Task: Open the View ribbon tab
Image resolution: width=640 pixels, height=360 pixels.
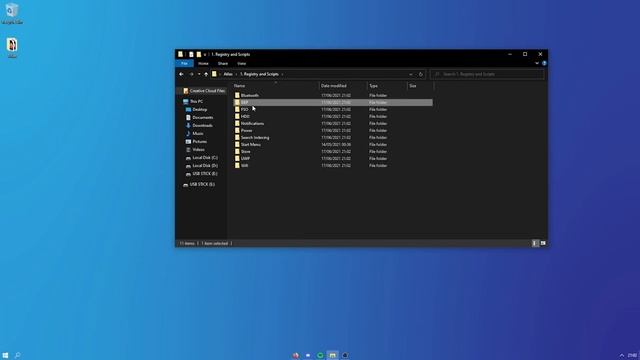Action: [242, 64]
